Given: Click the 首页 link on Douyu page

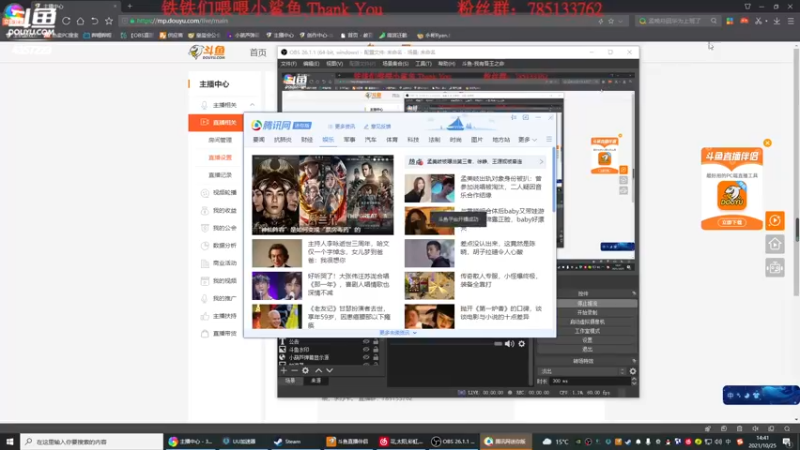Looking at the screenshot, I should coord(258,53).
